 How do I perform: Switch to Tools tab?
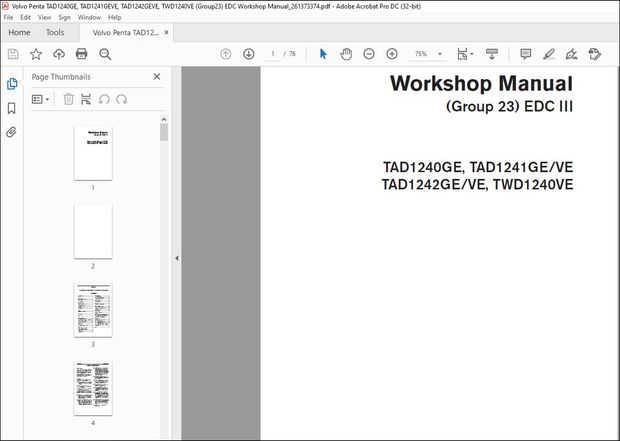pyautogui.click(x=55, y=32)
